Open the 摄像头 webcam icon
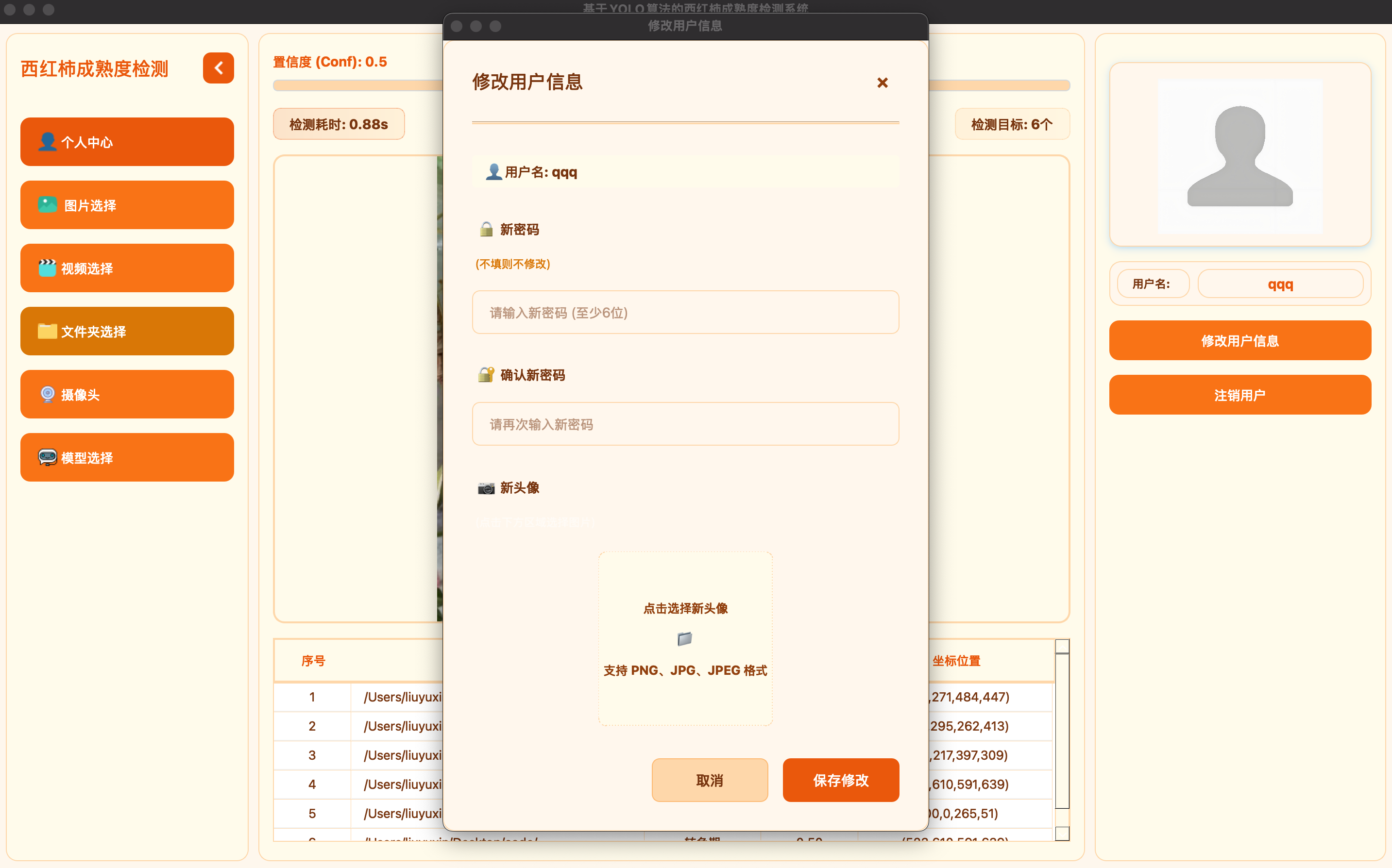The width and height of the screenshot is (1392, 868). 47,394
